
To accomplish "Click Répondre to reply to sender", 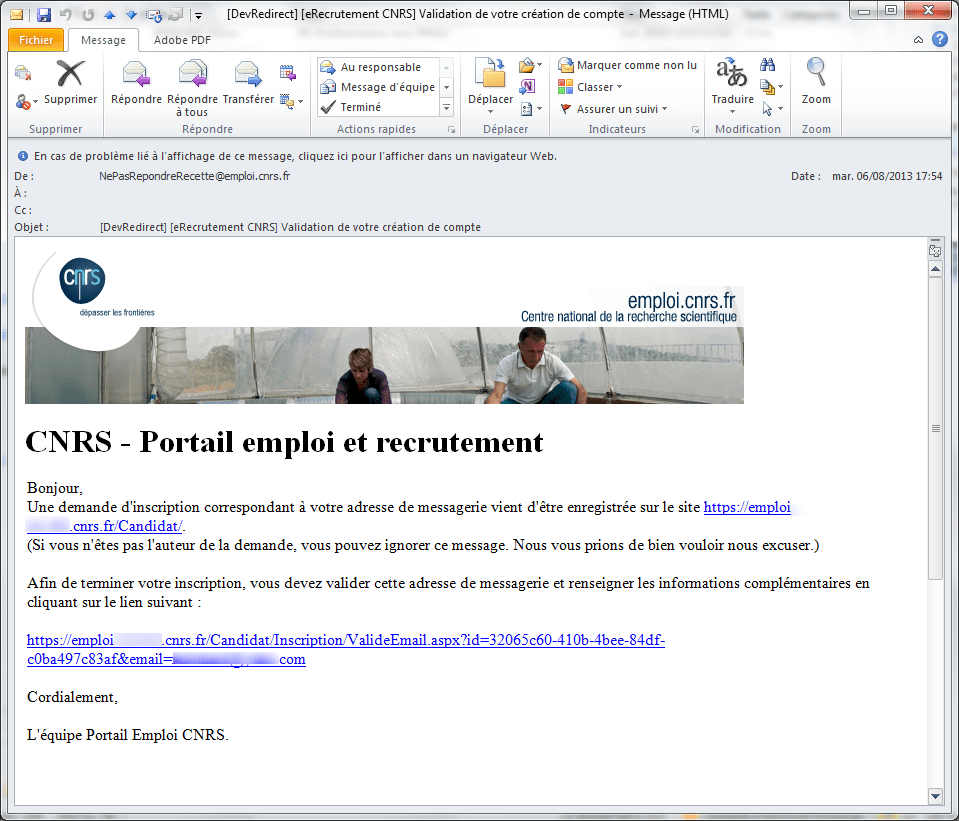I will (136, 82).
